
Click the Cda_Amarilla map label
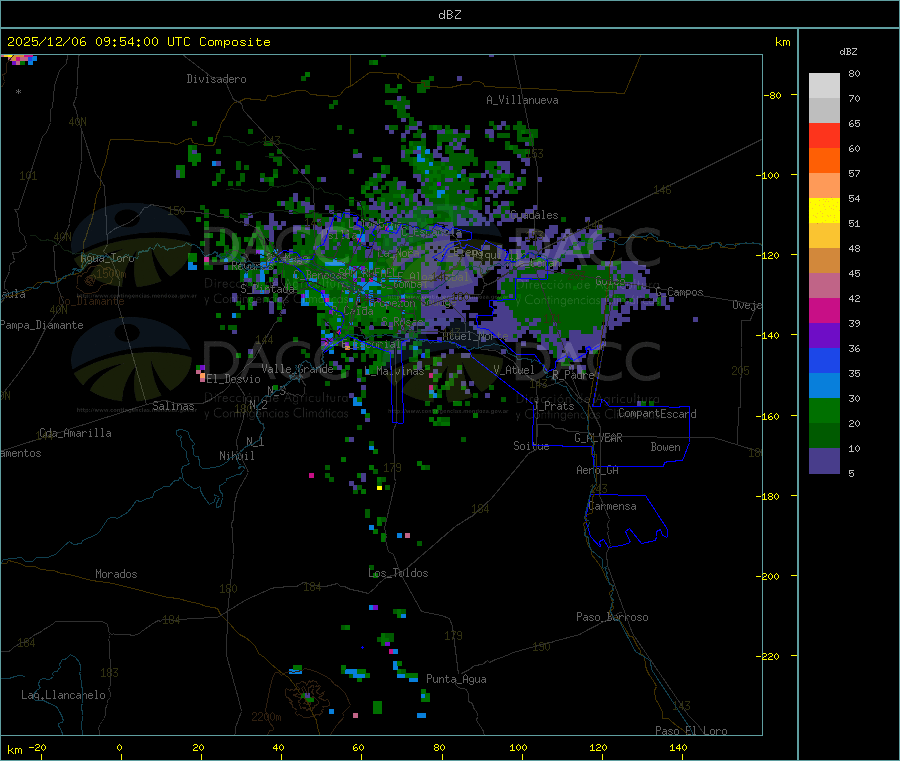[x=75, y=433]
